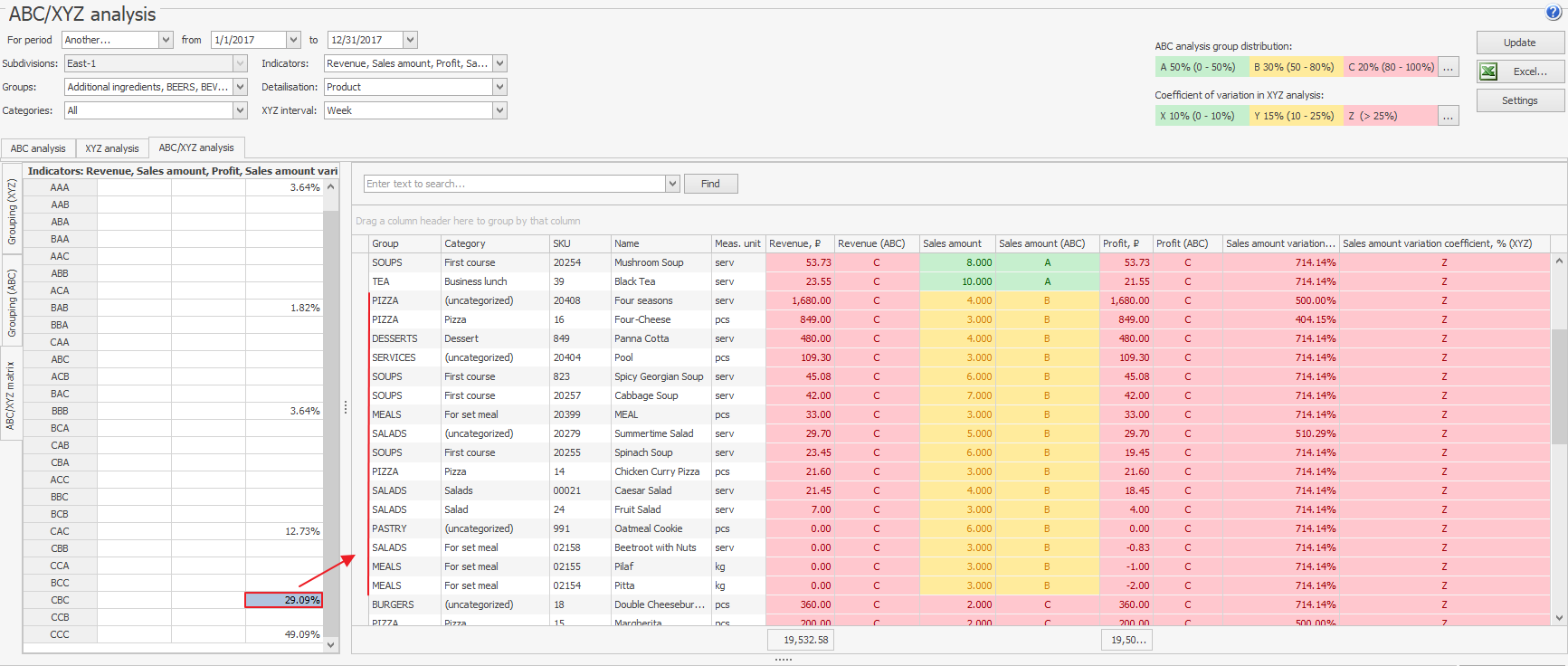Select the Grouping (XYZ) vertical tab
Image resolution: width=1568 pixels, height=666 pixels.
tap(12, 211)
